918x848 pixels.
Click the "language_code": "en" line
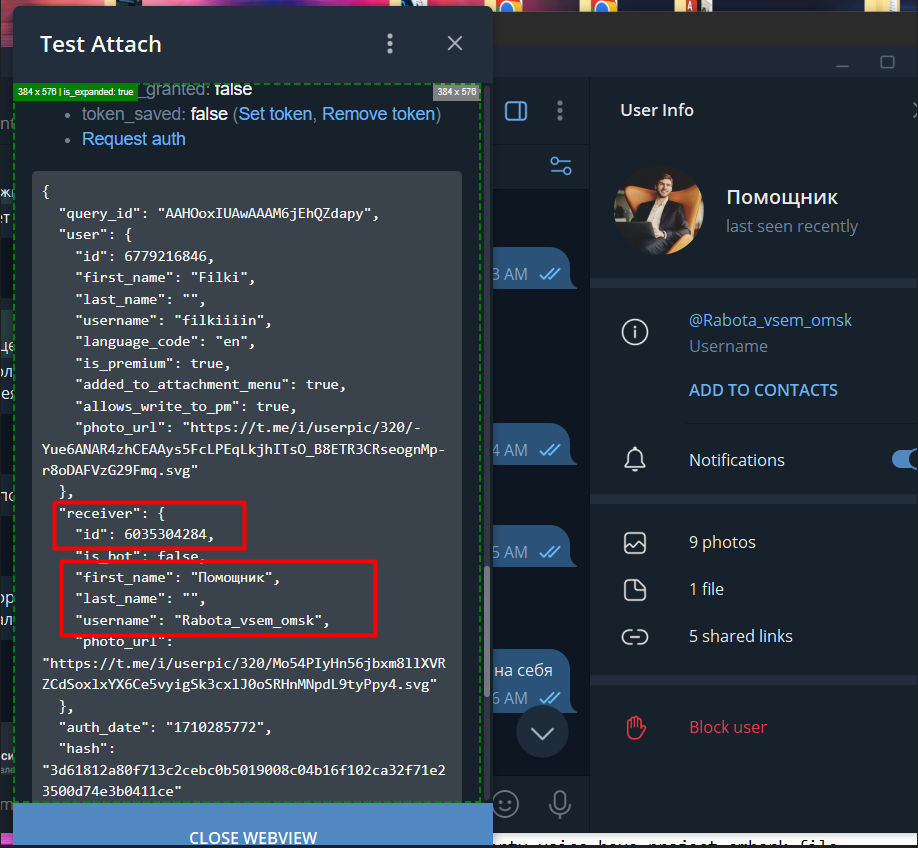165,342
